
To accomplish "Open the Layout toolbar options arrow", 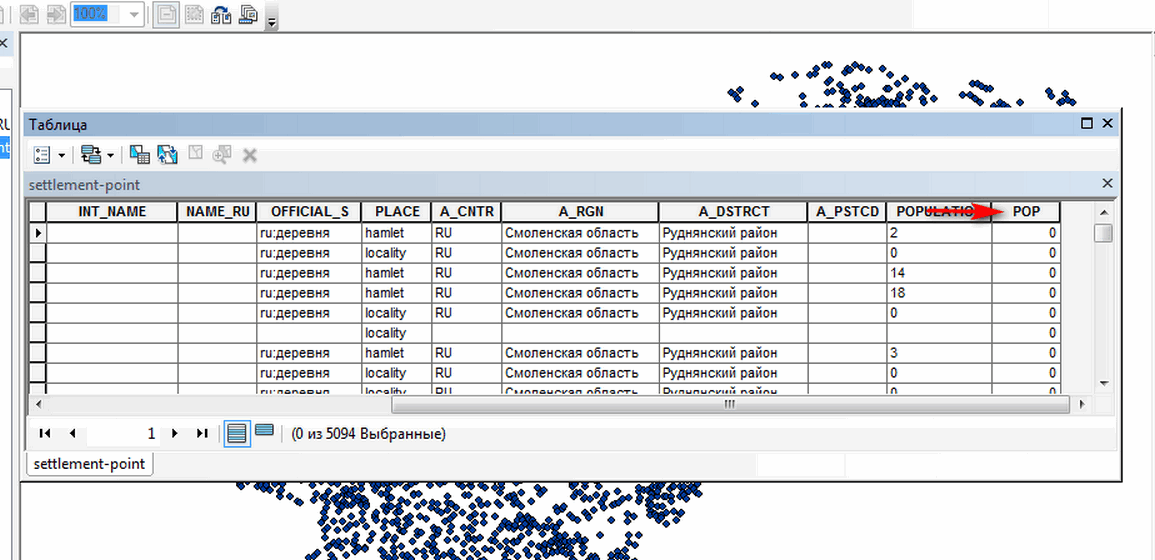I will click(272, 22).
